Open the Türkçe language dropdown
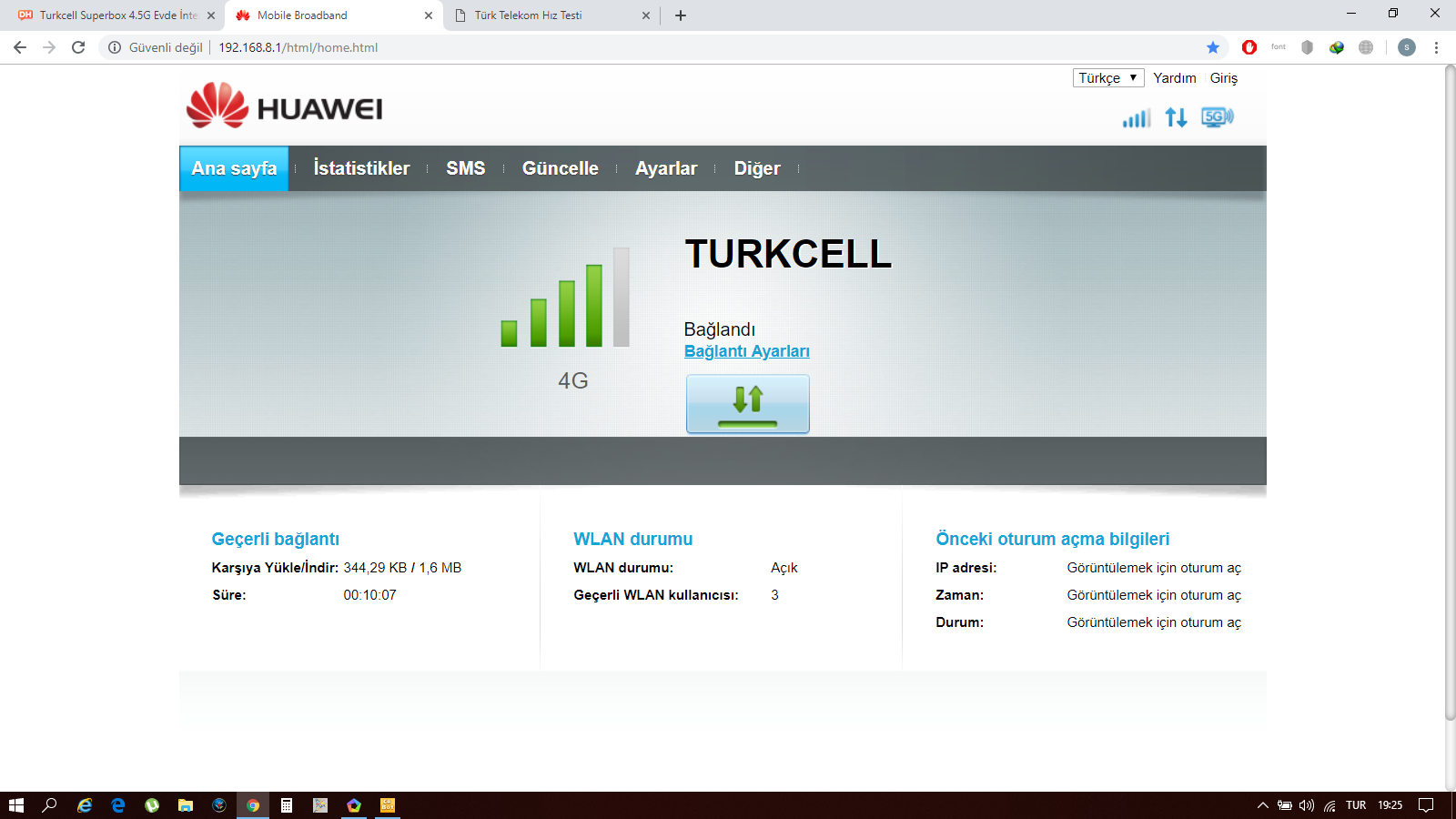The width and height of the screenshot is (1456, 819). pyautogui.click(x=1108, y=77)
